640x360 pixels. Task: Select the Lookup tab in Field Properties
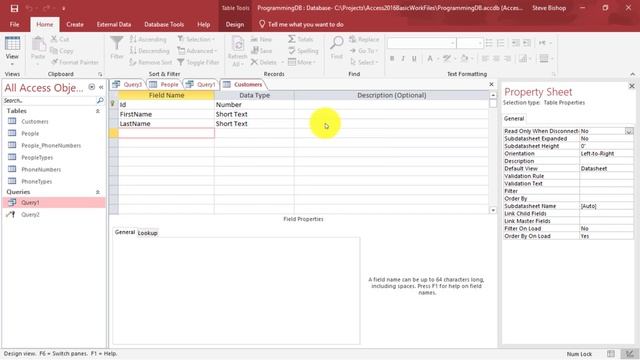147,233
